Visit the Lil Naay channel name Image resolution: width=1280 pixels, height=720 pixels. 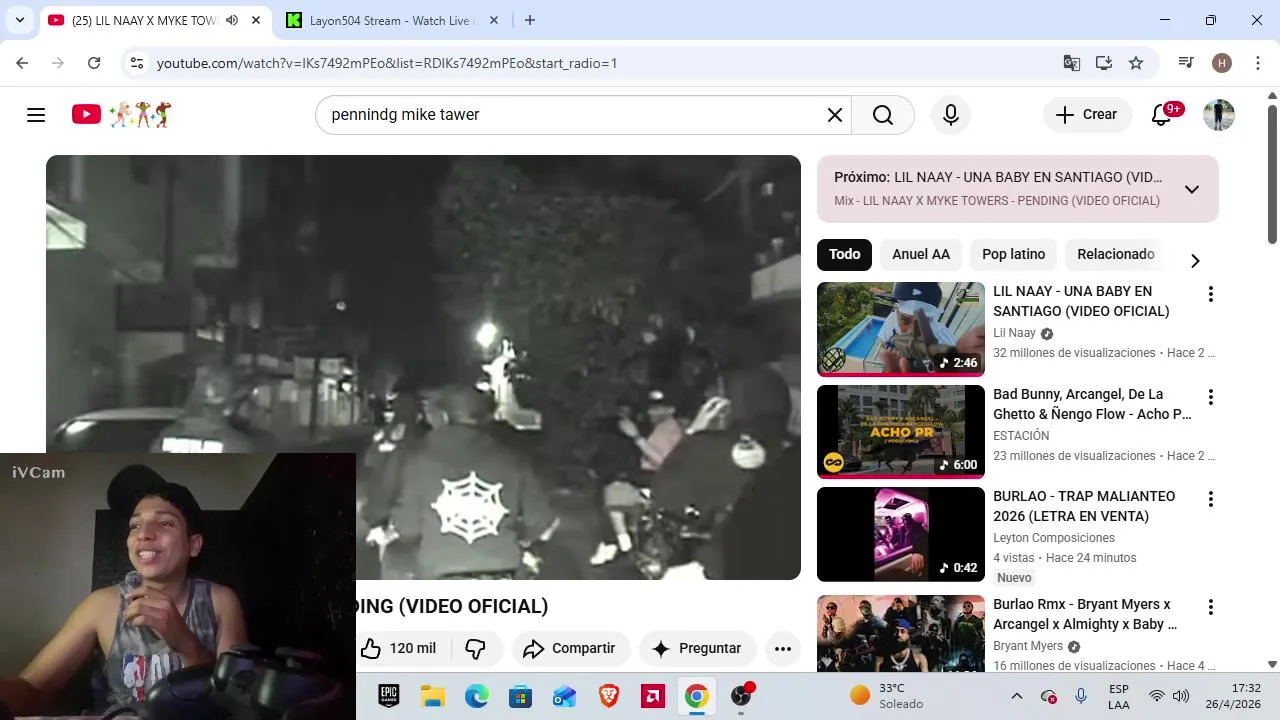tap(1014, 333)
